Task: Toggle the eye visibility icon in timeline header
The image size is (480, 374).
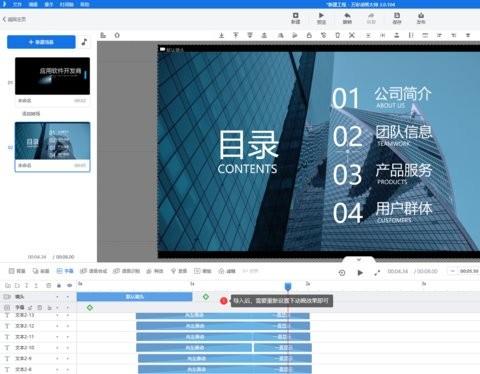Action: click(x=69, y=285)
